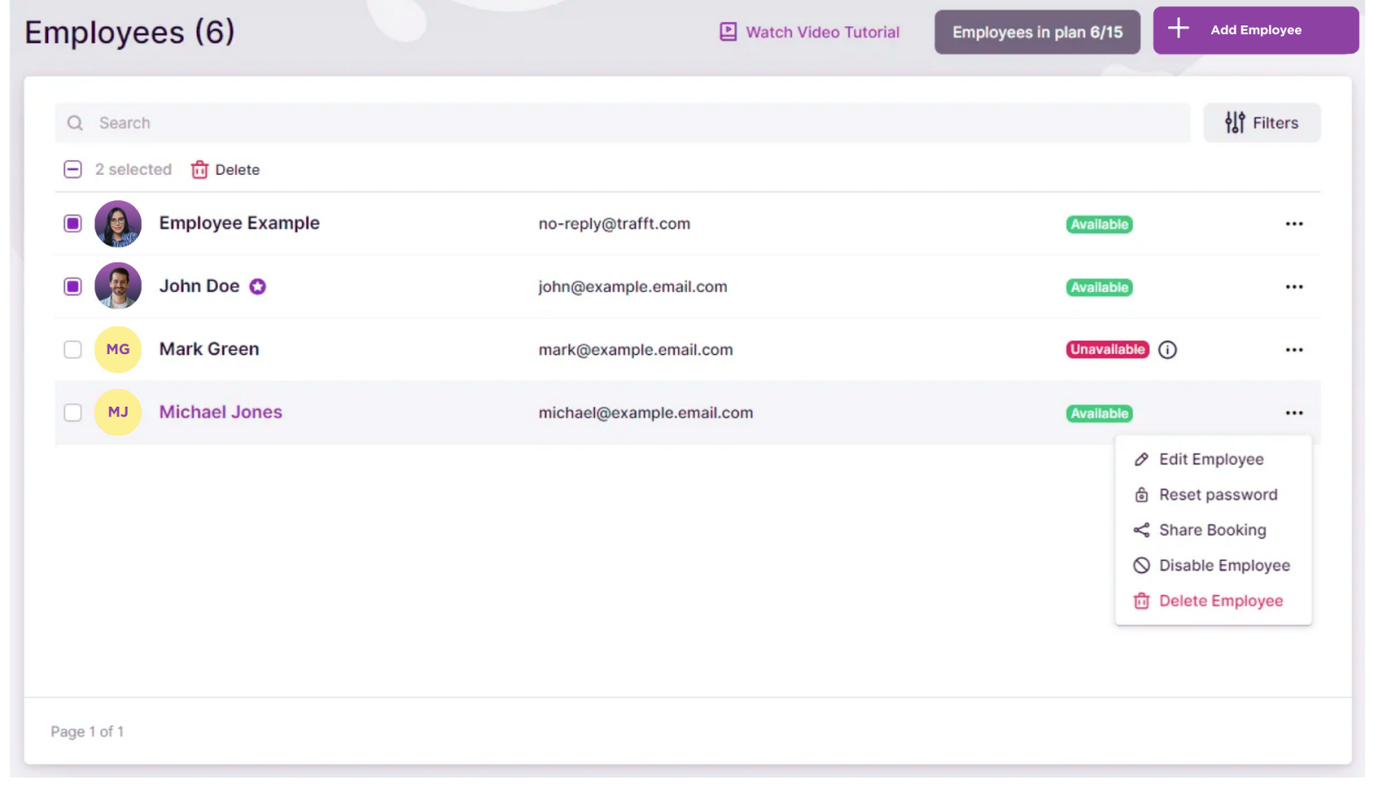
Task: Open the three-dot menu for John Doe
Action: [1294, 287]
